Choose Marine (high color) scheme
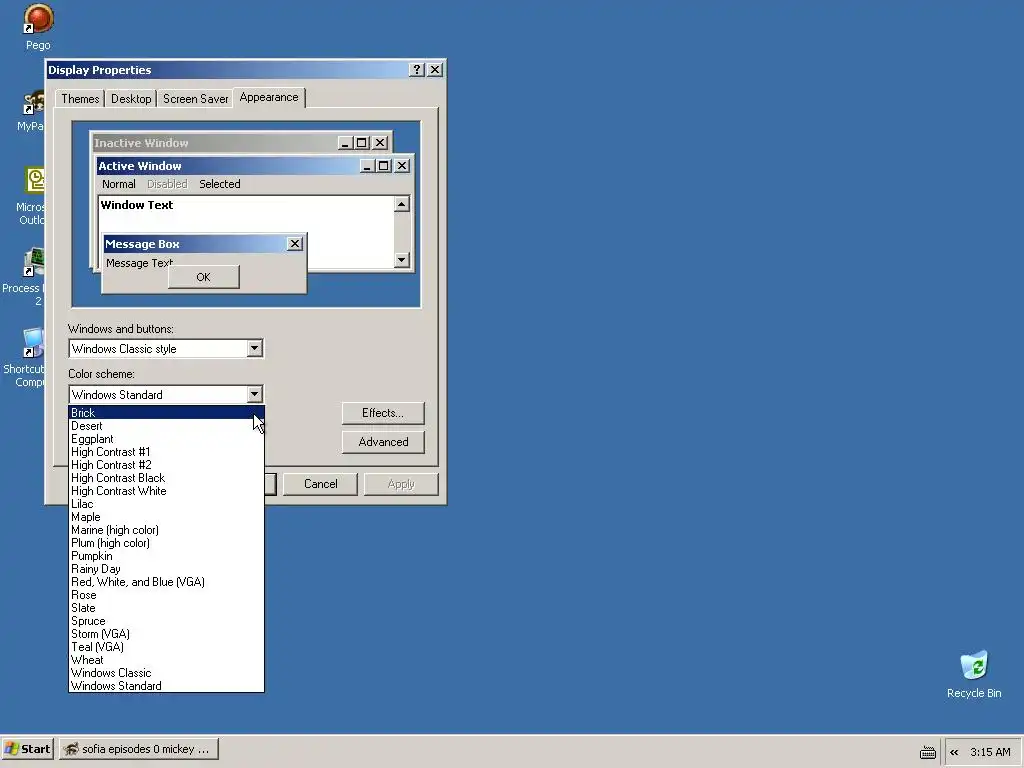 coord(167,530)
